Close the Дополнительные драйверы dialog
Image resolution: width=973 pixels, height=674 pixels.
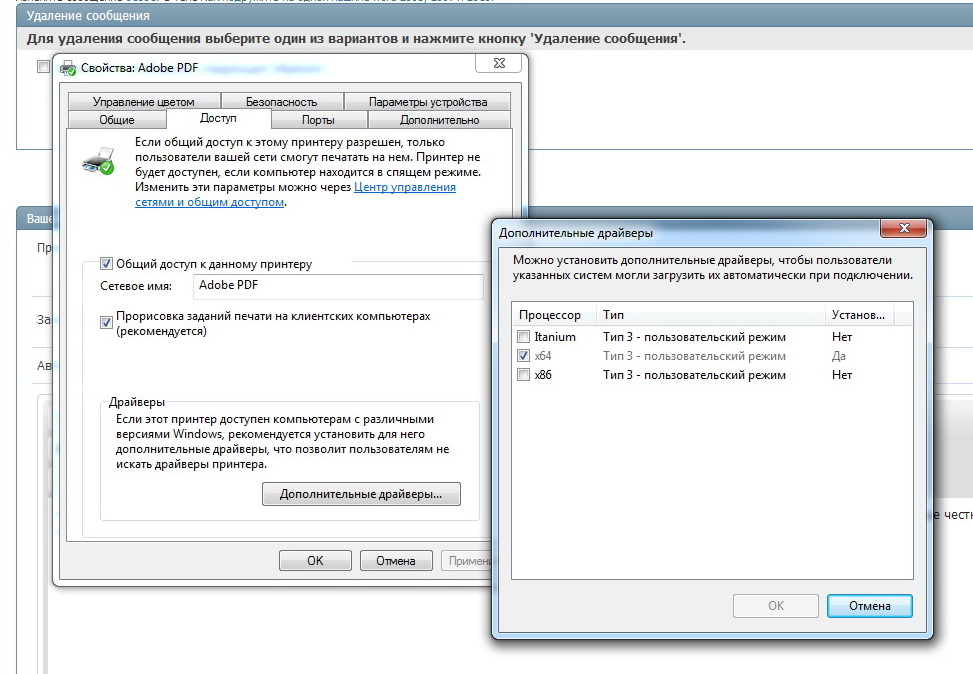[903, 228]
